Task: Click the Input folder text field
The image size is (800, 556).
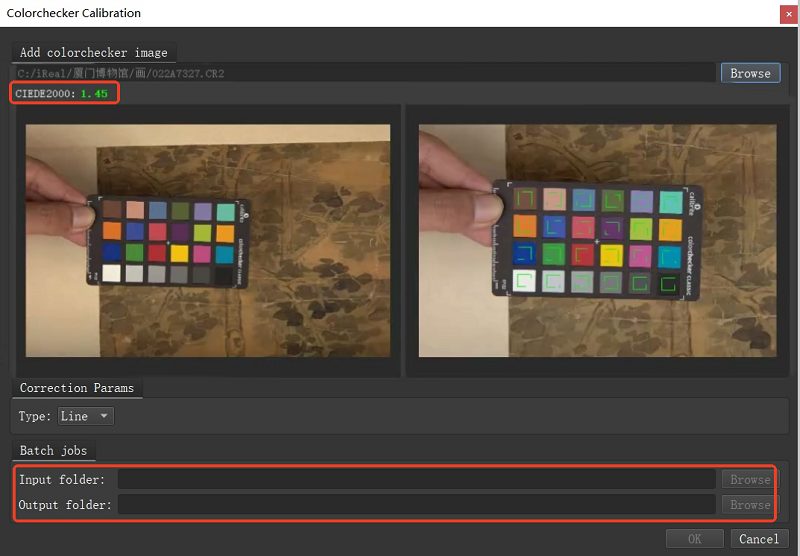Action: coord(417,479)
